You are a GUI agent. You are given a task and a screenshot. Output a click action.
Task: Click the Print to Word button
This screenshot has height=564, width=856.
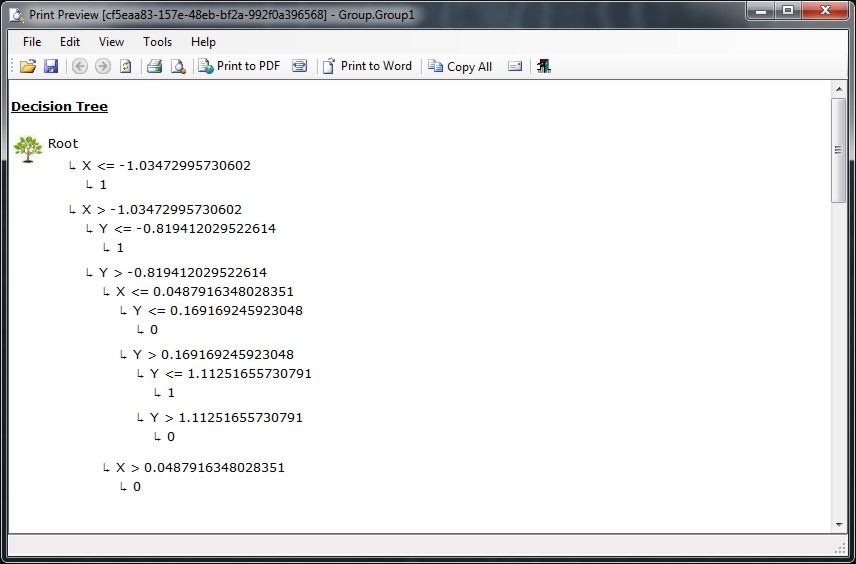tap(367, 67)
